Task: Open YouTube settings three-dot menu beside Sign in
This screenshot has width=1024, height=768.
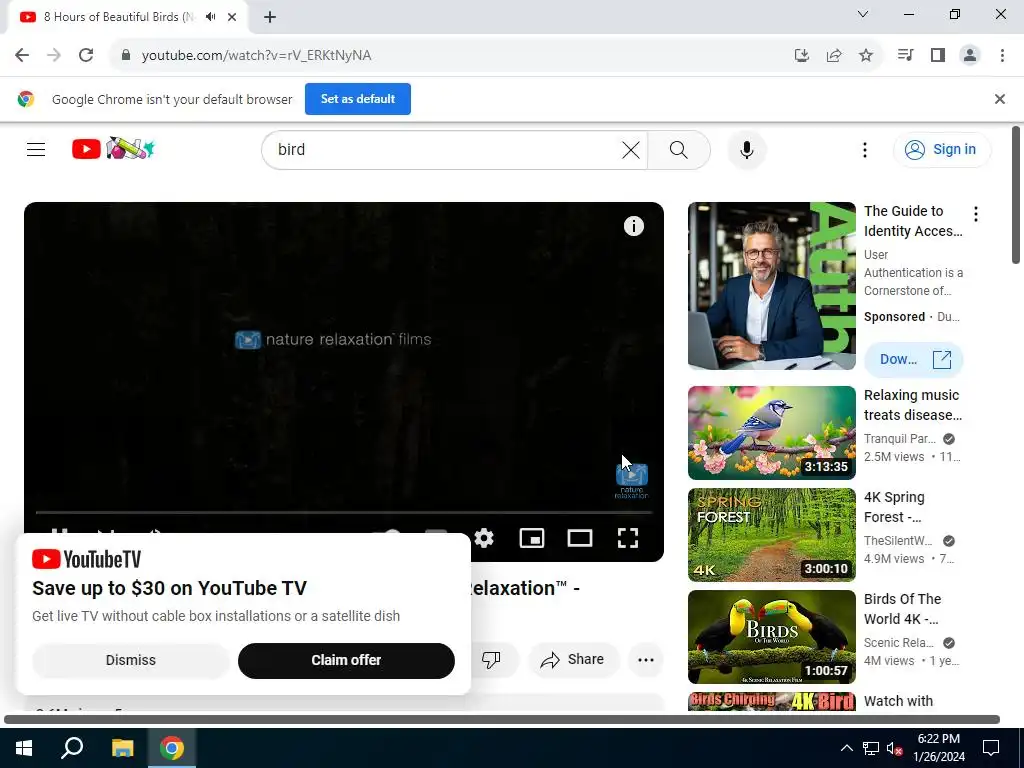Action: (x=865, y=150)
